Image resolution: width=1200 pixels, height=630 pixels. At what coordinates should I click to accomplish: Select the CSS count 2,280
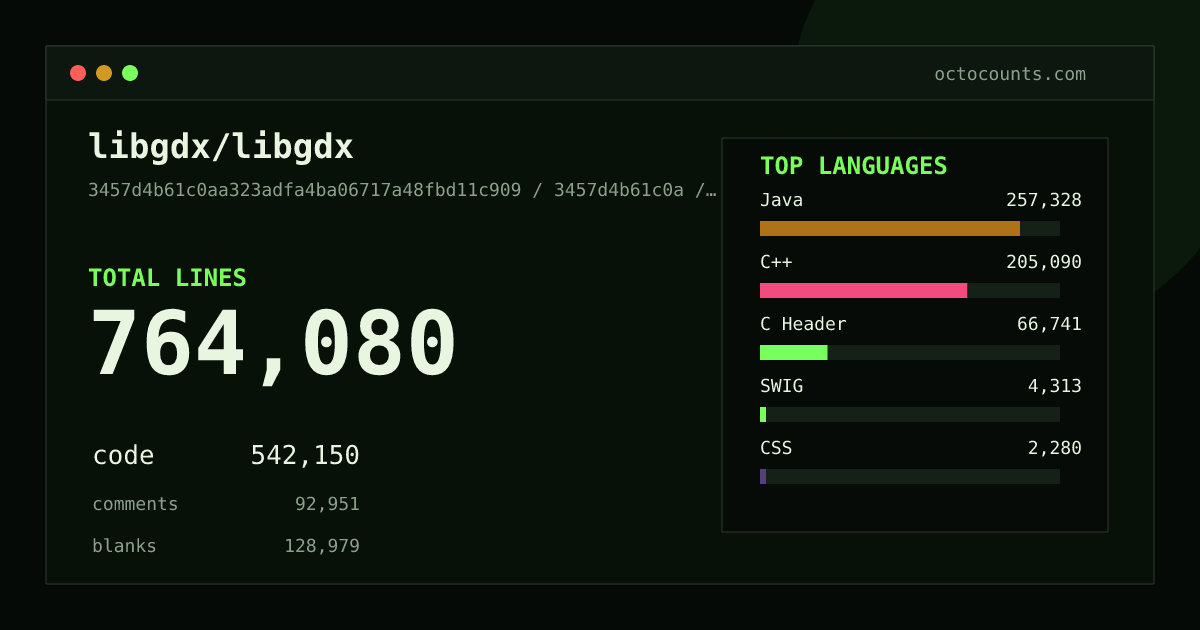pyautogui.click(x=1055, y=448)
